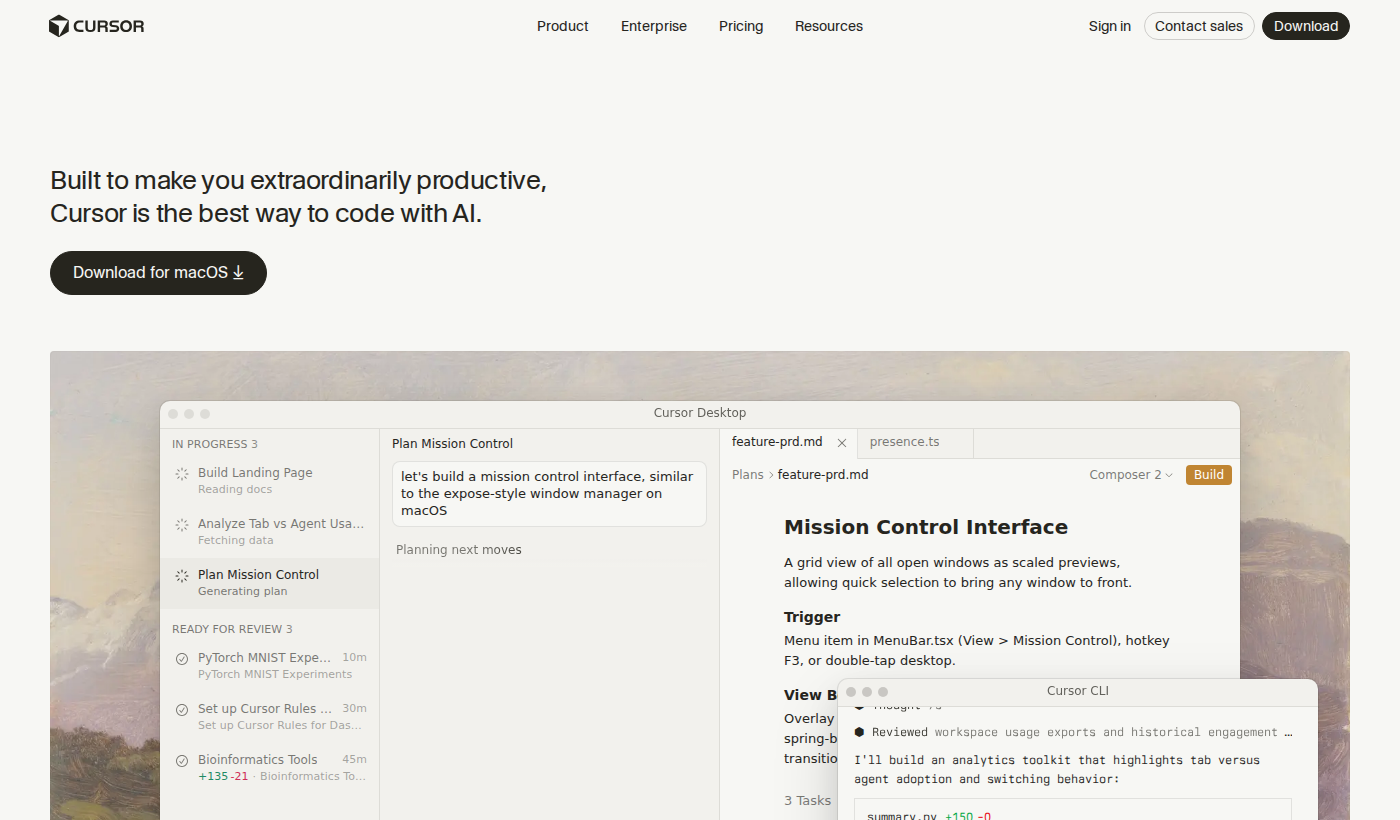Click the Cursor CLI window title
1400x820 pixels.
[1078, 691]
